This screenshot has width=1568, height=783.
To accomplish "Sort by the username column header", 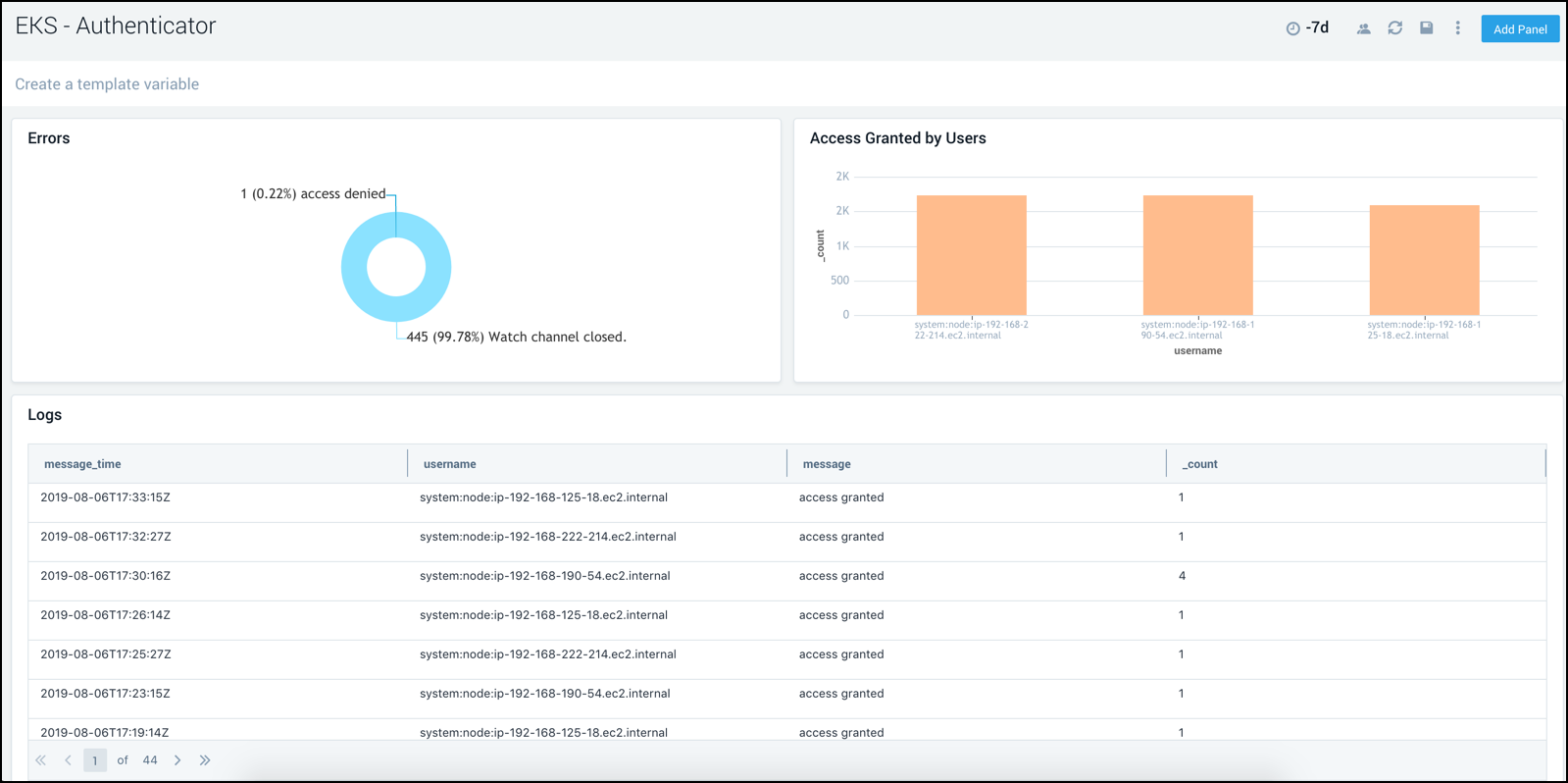I will coord(449,464).
